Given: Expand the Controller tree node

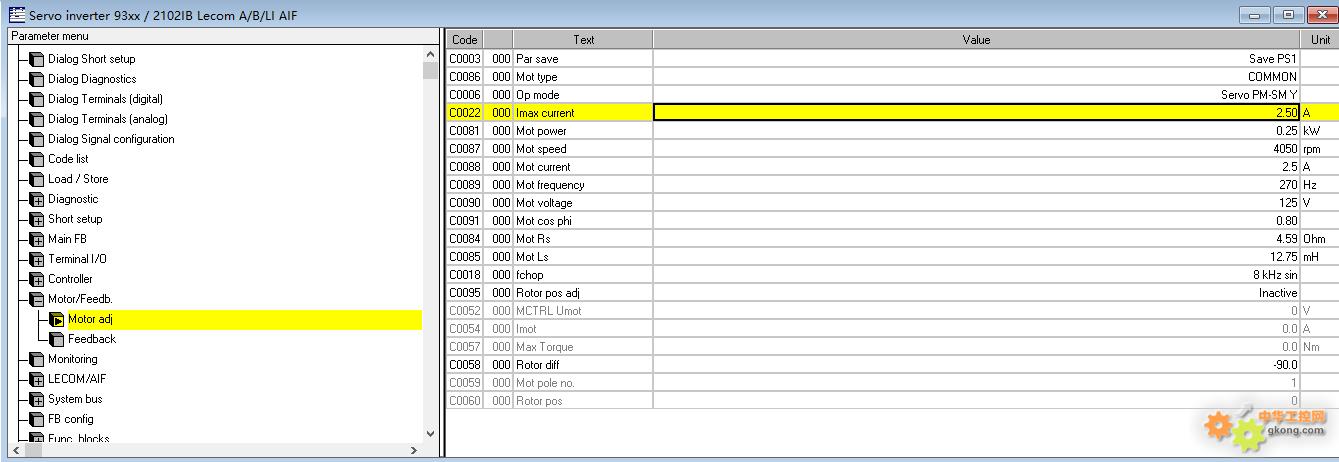Looking at the screenshot, I should [37, 279].
